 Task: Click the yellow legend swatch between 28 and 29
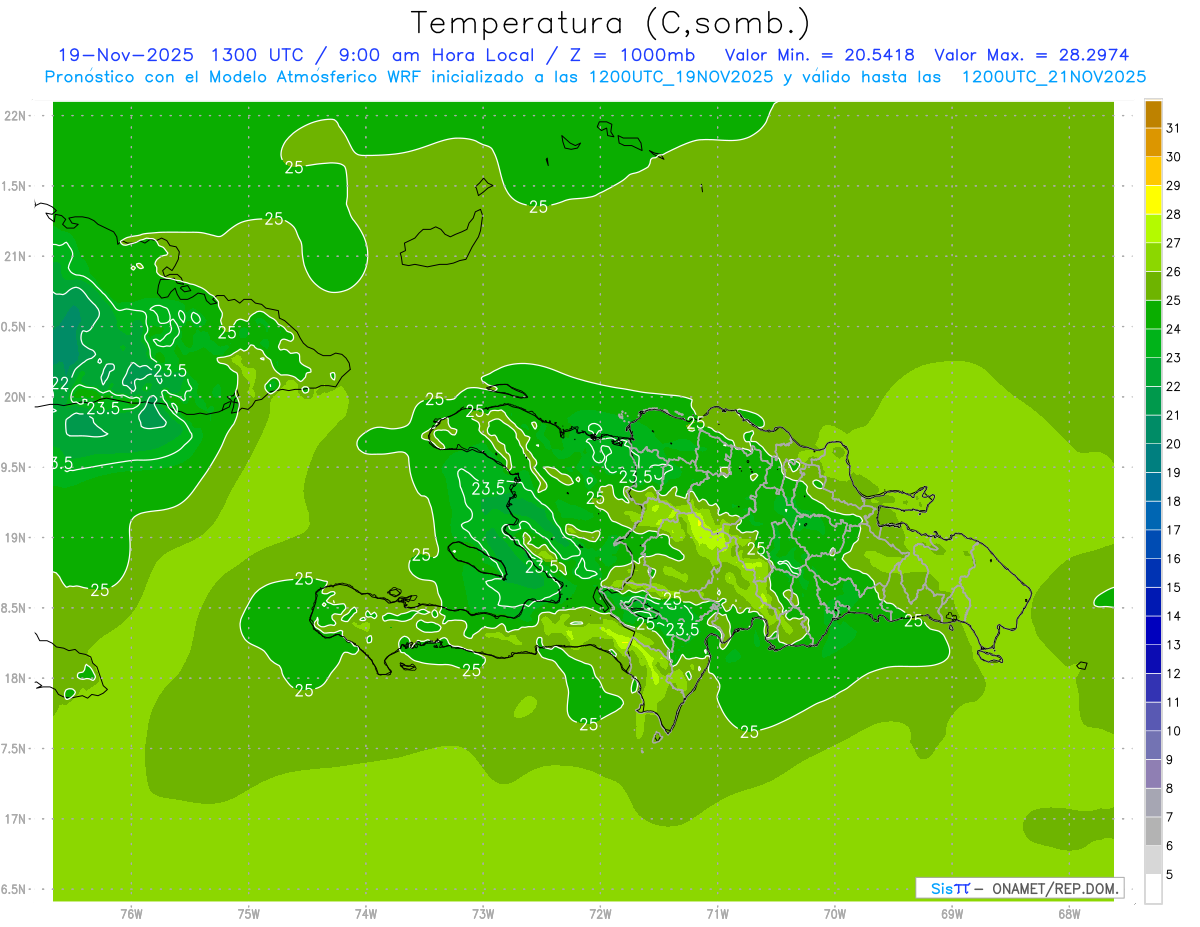click(1153, 201)
